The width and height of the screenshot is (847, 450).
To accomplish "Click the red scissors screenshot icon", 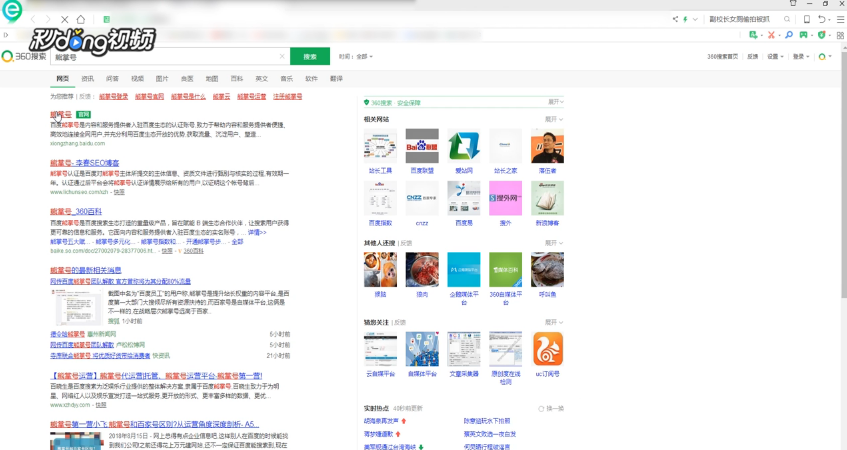I will (771, 35).
